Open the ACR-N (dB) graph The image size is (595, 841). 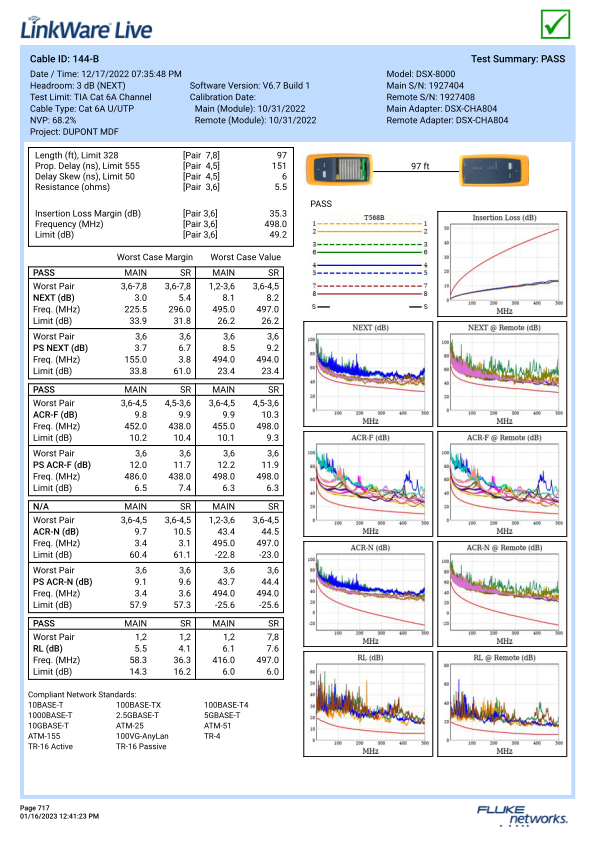click(368, 594)
